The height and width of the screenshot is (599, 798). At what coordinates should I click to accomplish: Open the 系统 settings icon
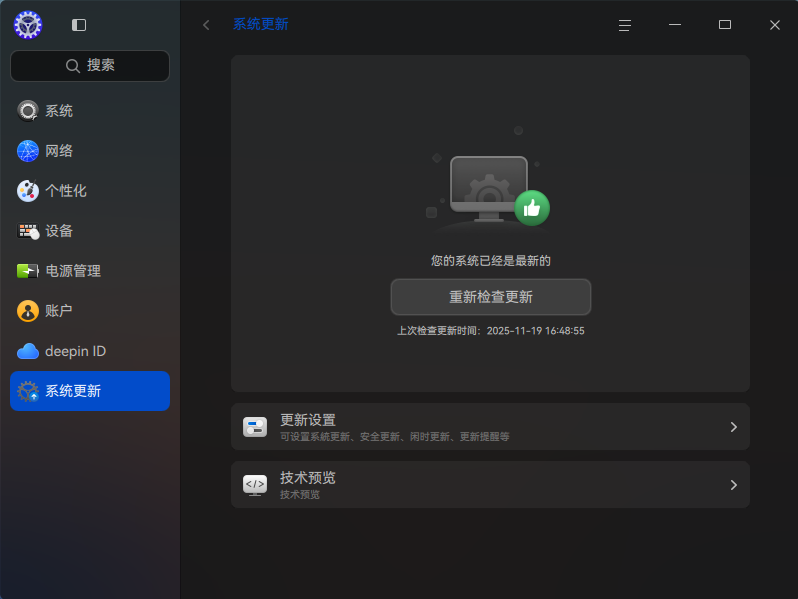pyautogui.click(x=27, y=111)
